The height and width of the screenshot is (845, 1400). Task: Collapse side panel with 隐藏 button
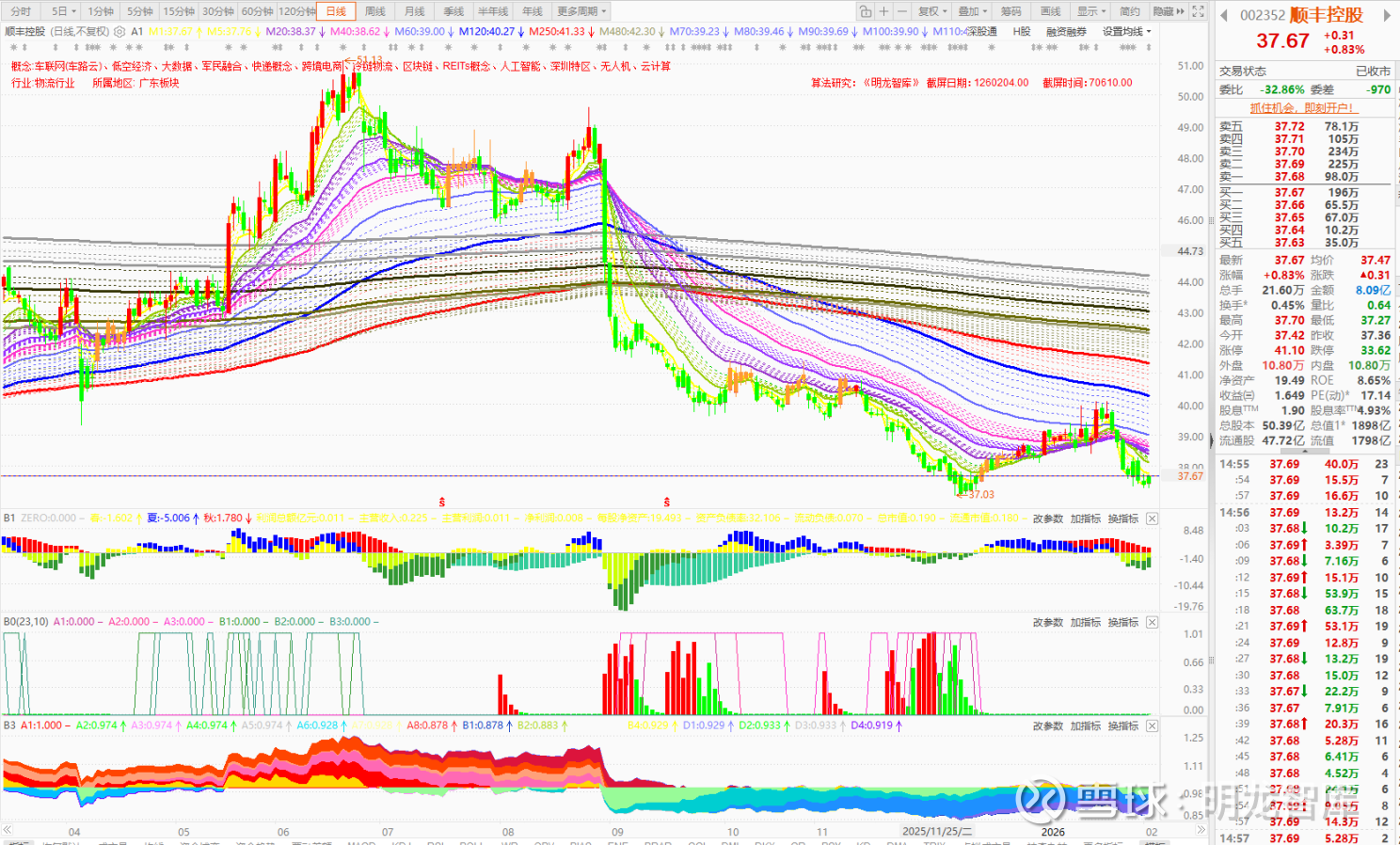tap(1169, 11)
